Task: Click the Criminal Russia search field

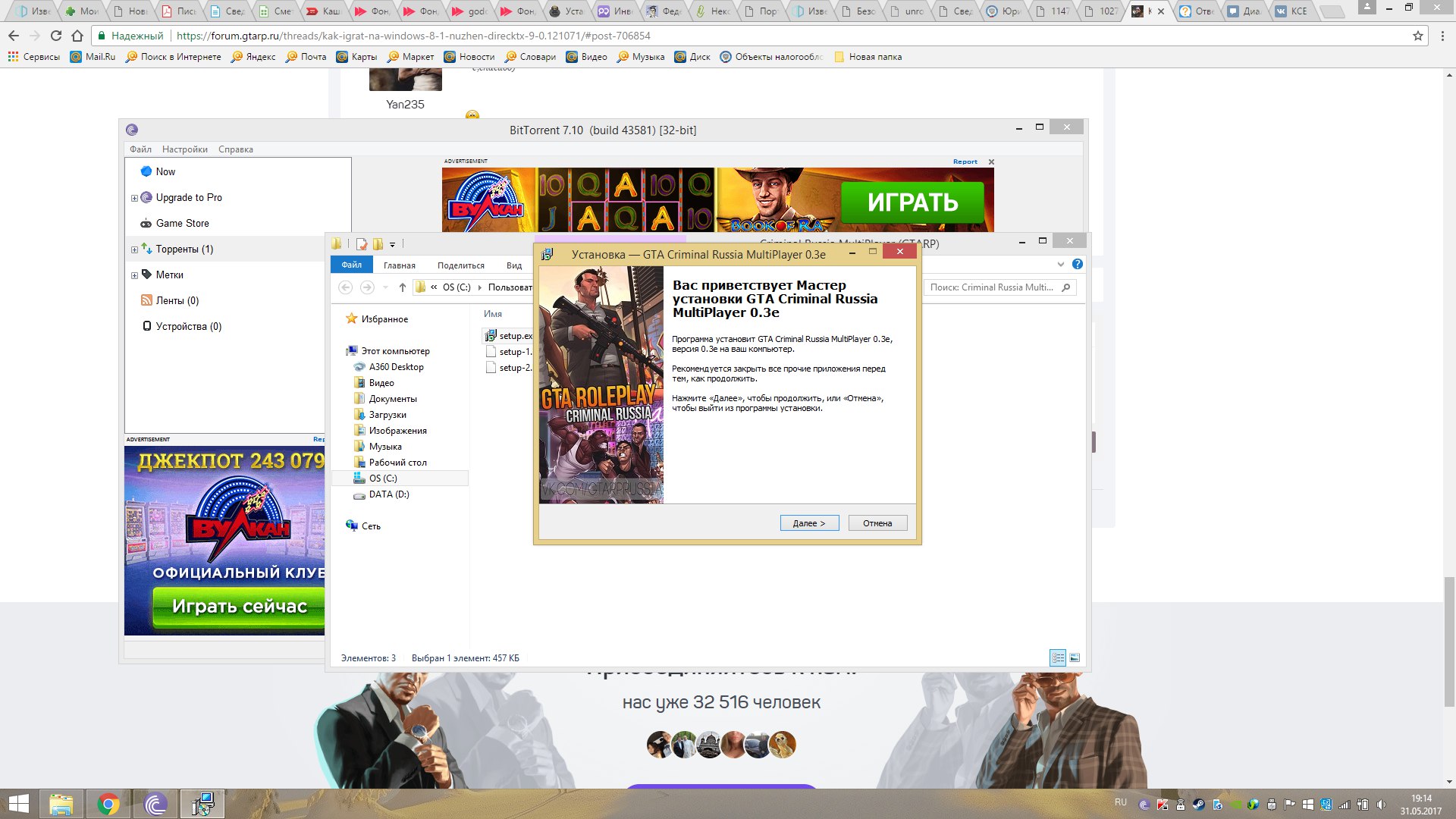Action: 991,287
